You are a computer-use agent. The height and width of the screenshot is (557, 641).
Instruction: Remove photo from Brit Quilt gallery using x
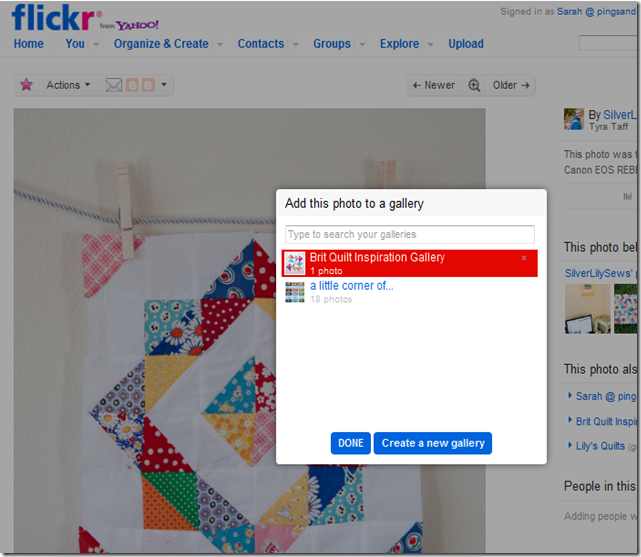pos(524,258)
